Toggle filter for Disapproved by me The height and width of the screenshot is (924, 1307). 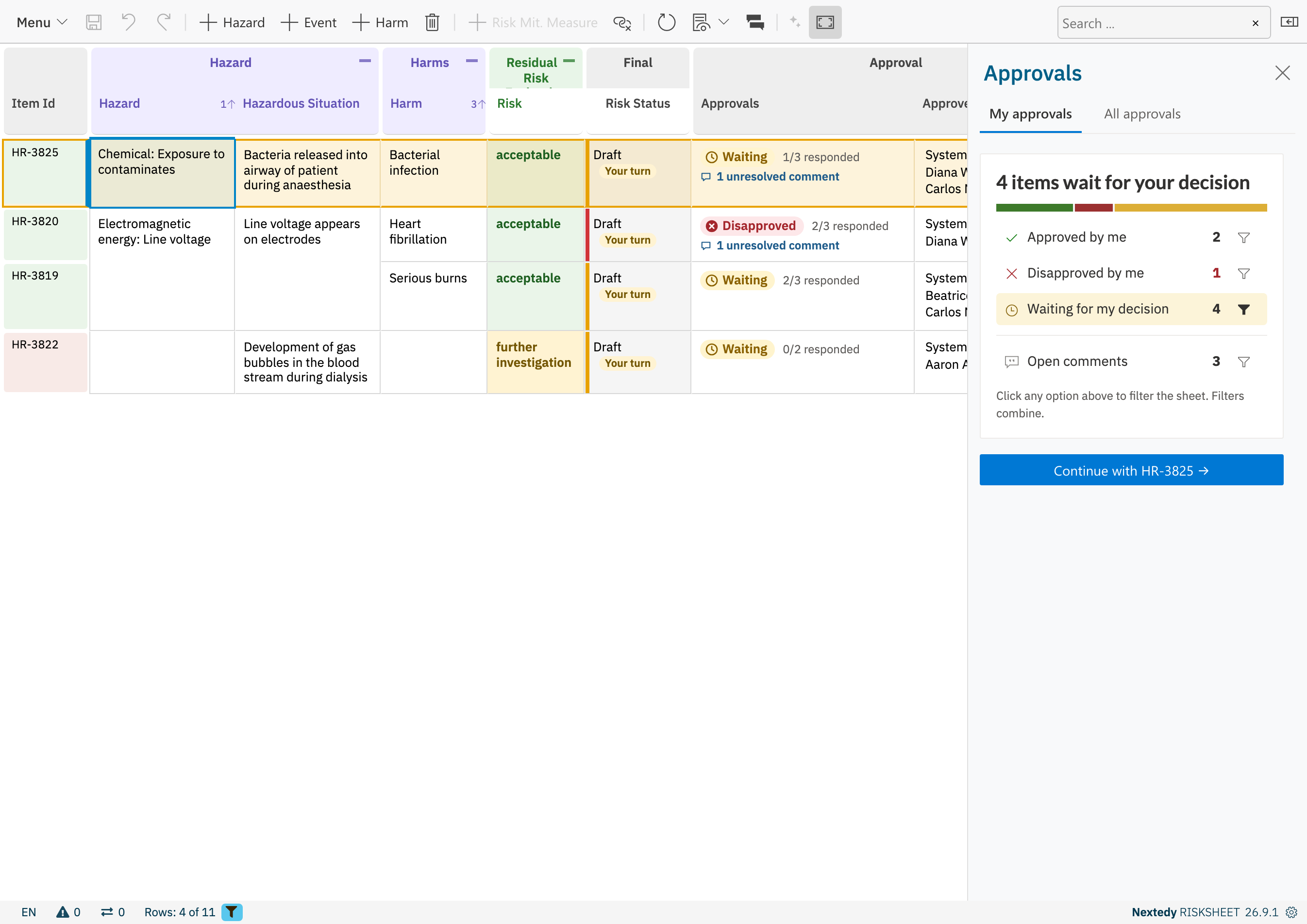[1243, 274]
